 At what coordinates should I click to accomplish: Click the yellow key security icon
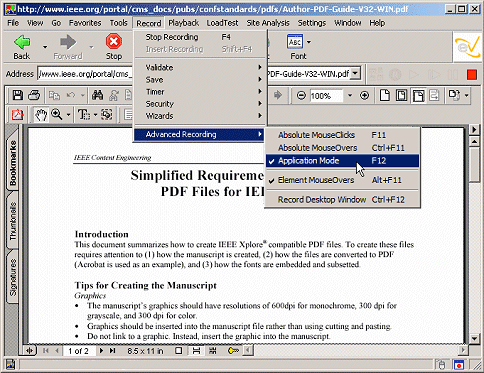pos(233,351)
